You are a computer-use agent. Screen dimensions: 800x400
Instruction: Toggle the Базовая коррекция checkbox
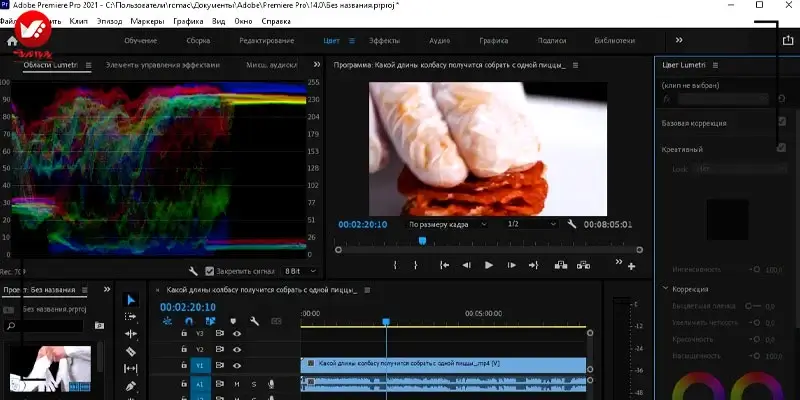tap(781, 121)
